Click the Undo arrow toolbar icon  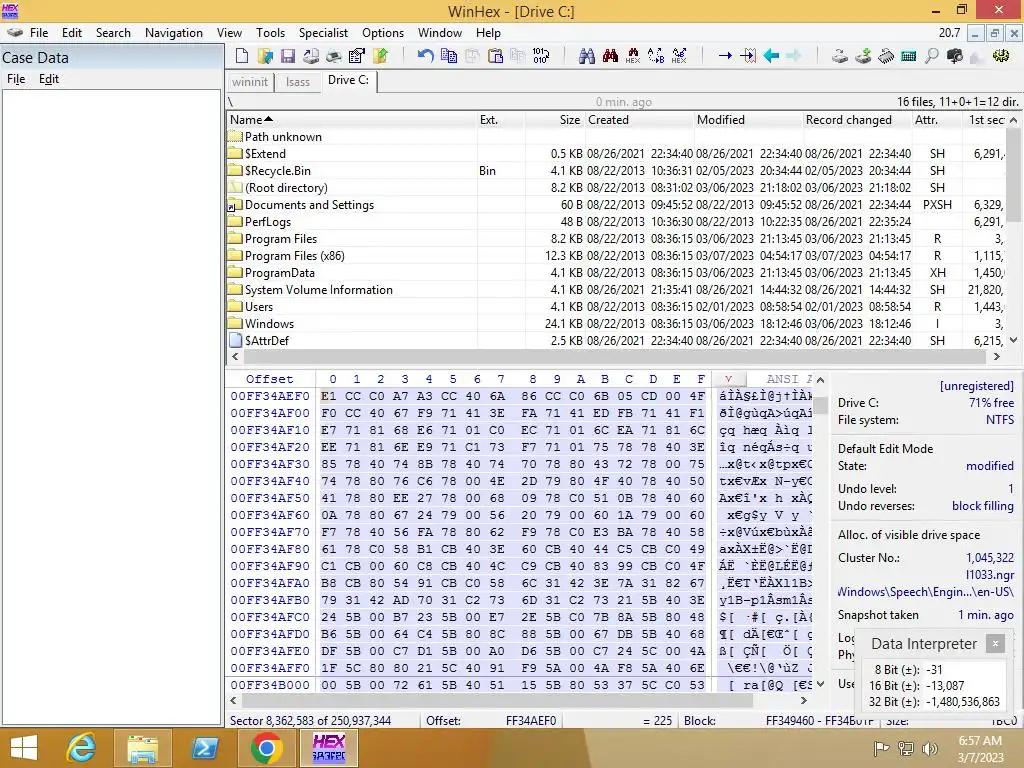click(x=425, y=56)
